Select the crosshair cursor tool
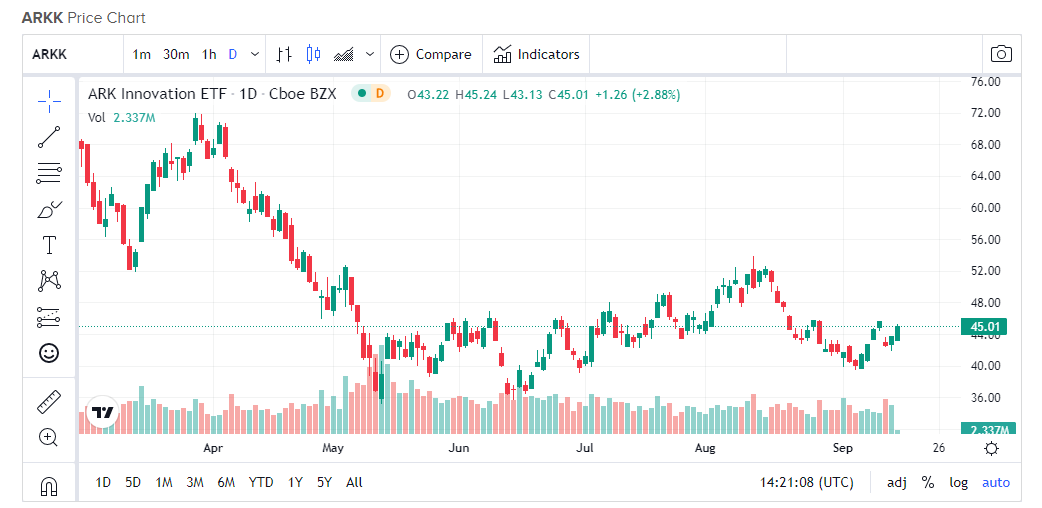 49,100
